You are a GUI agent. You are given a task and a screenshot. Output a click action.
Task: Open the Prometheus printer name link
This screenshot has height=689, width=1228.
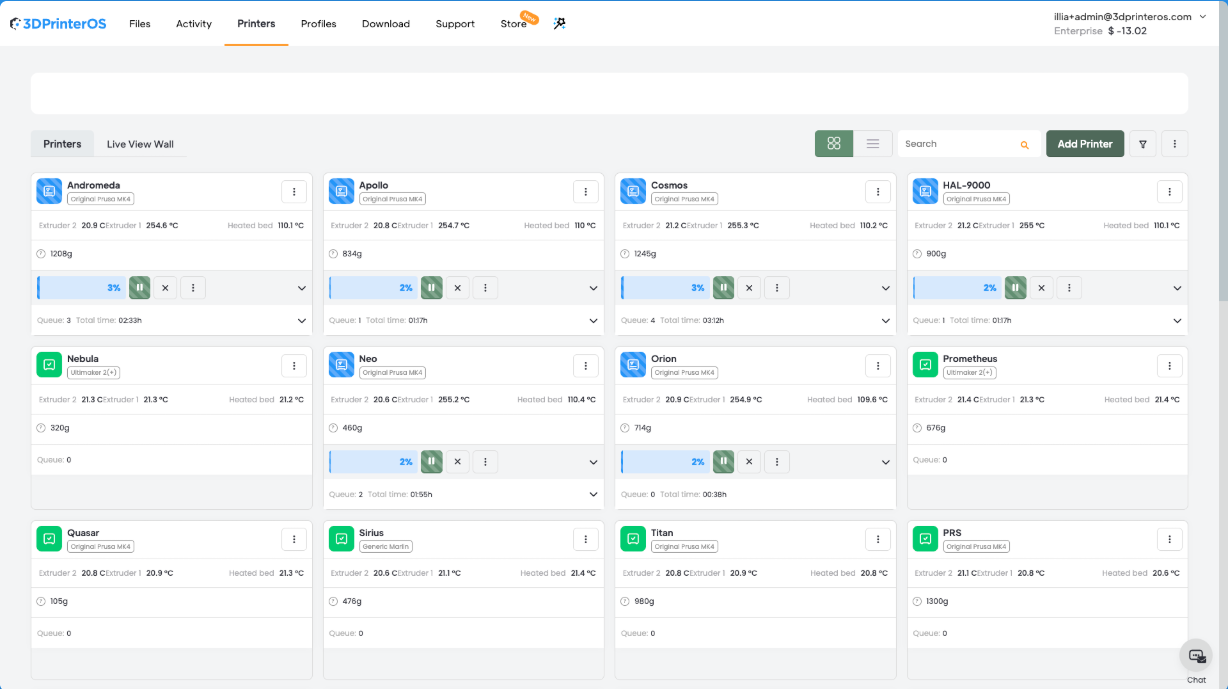coord(970,359)
